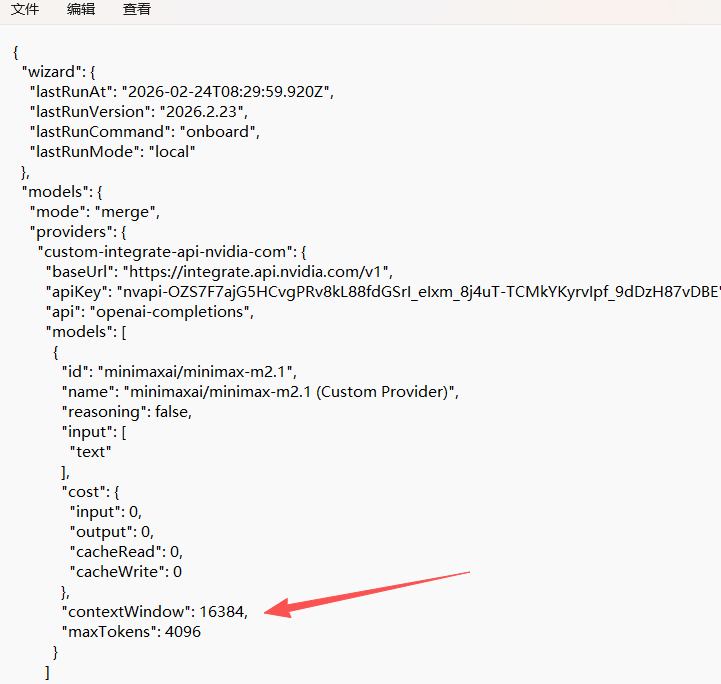Click the lastRunAt timestamp value line

pos(182,92)
